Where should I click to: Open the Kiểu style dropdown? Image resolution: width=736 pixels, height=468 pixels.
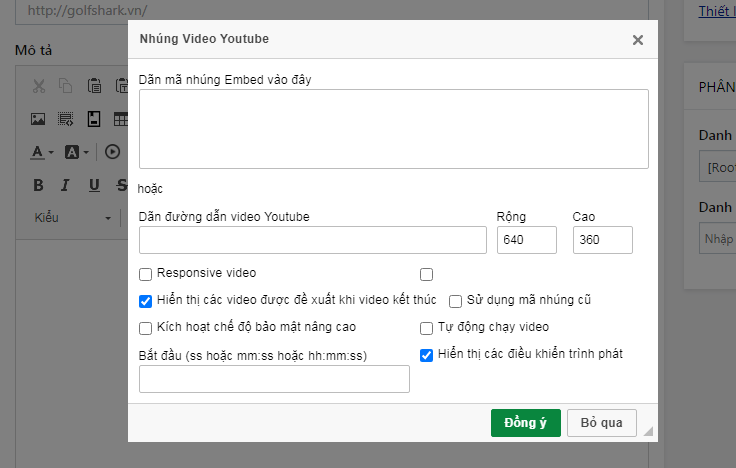(72, 218)
